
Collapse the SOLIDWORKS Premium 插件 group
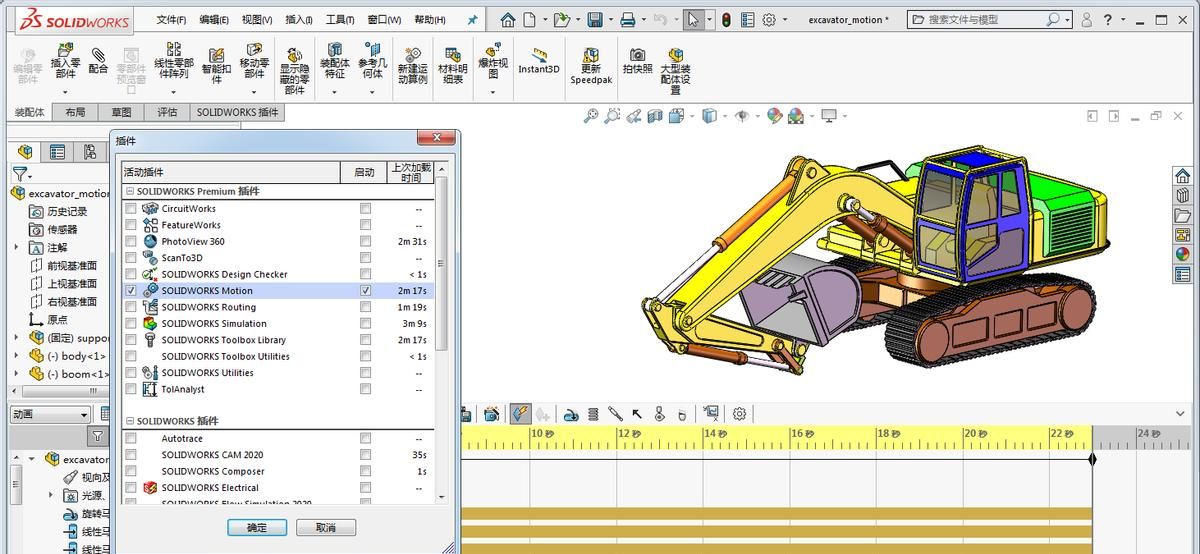(130, 191)
